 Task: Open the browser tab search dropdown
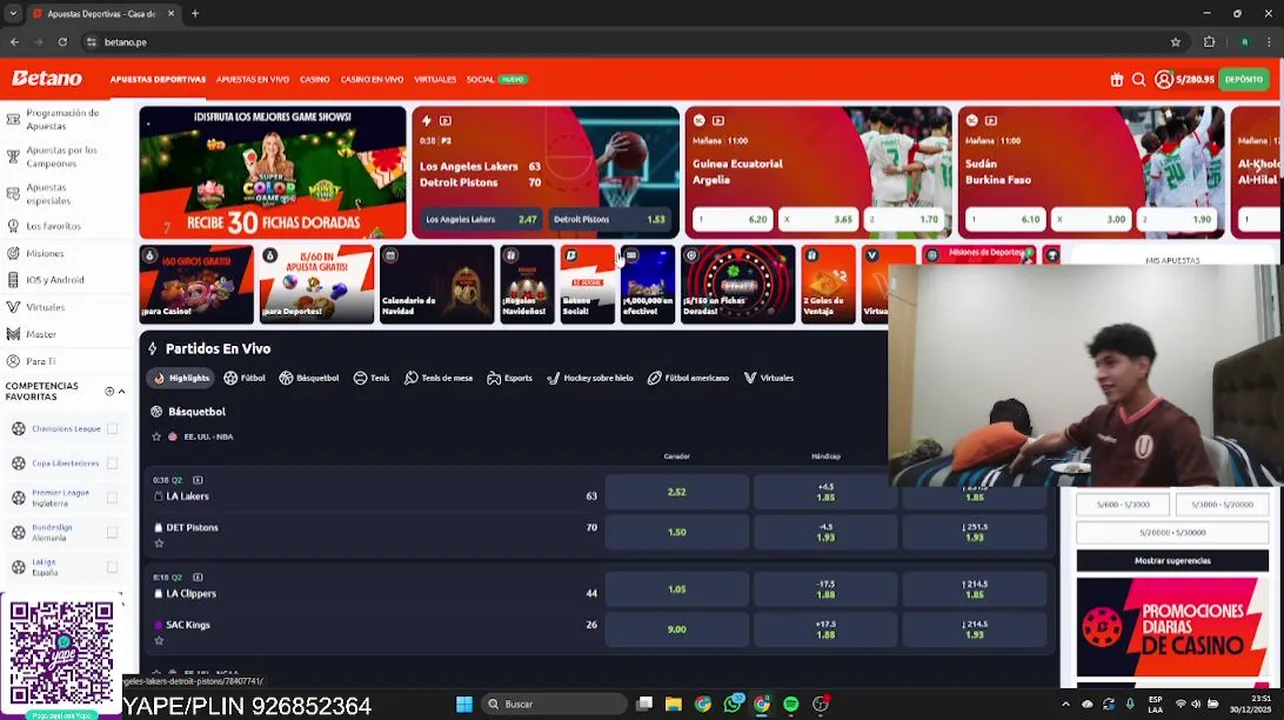click(12, 14)
